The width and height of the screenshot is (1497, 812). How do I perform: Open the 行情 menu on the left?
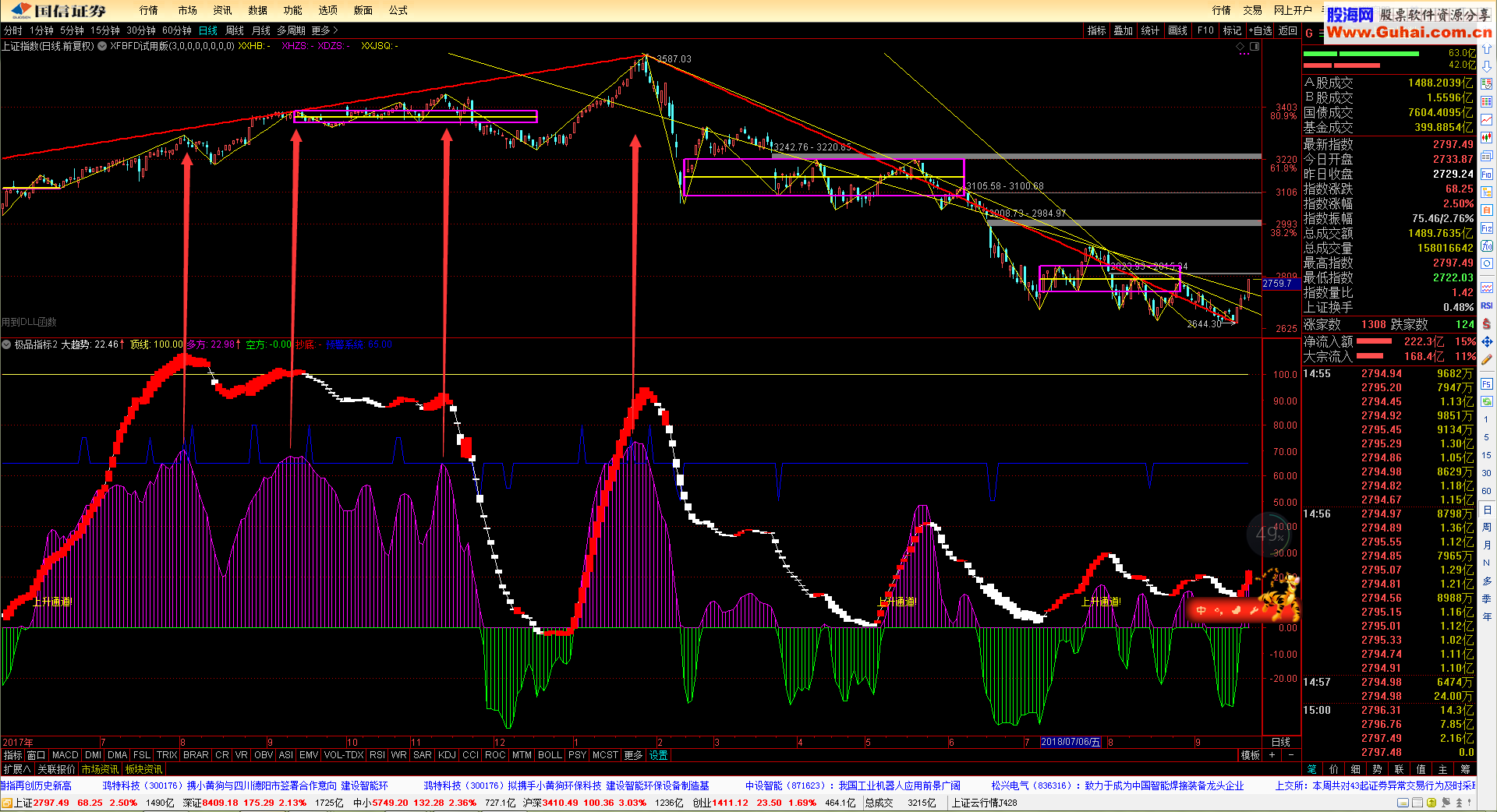(x=148, y=10)
